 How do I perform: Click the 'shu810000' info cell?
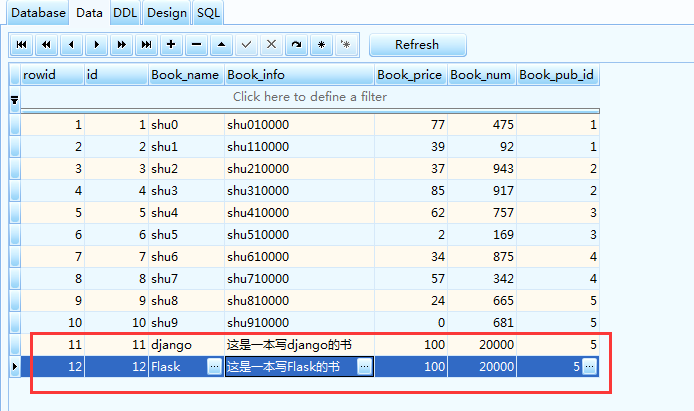[x=300, y=301]
